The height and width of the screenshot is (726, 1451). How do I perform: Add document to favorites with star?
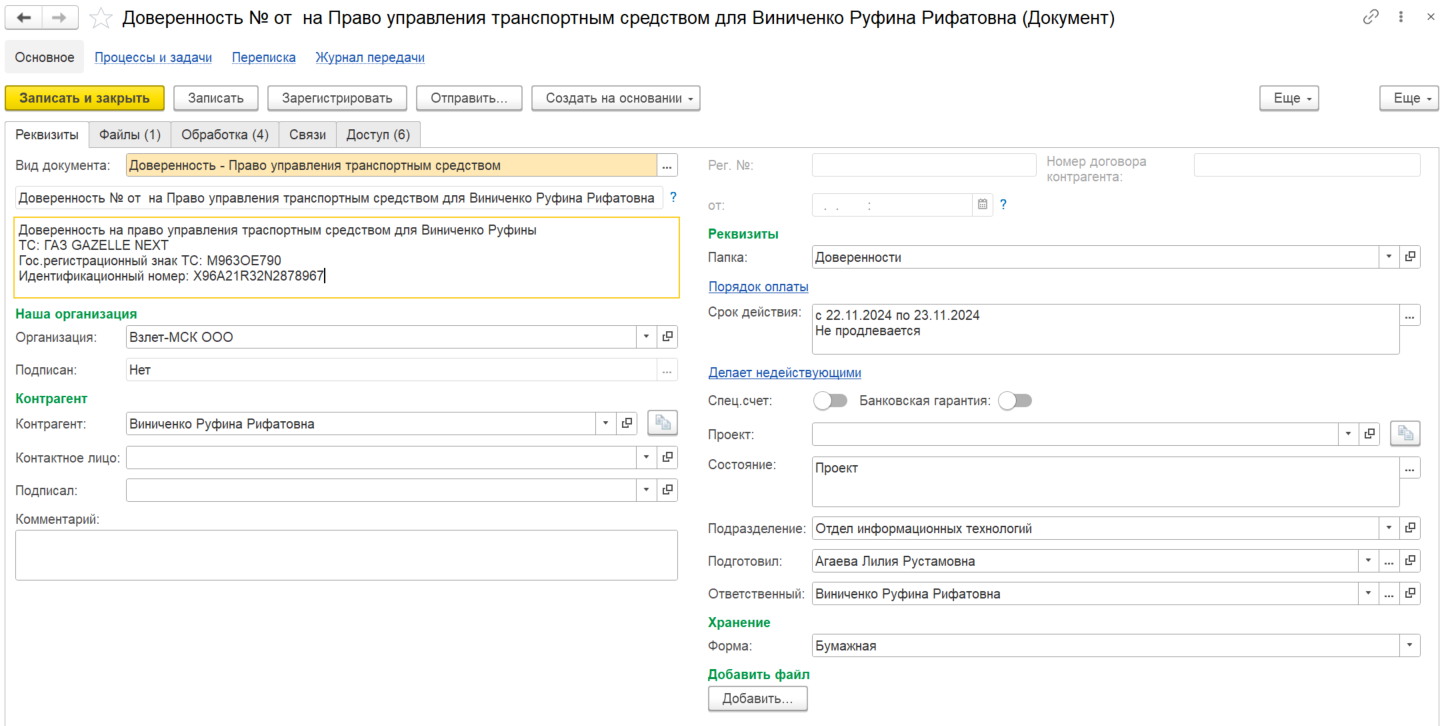click(x=100, y=18)
